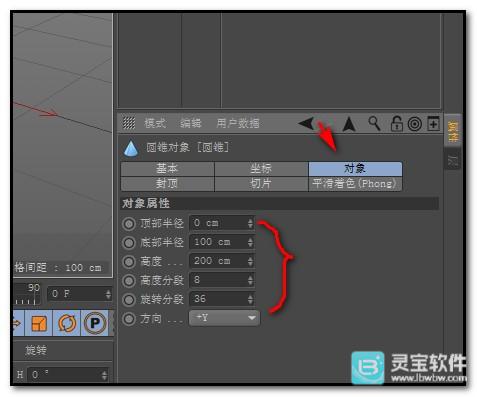Select the orange scale square tool icon
The height and width of the screenshot is (397, 477).
pos(39,323)
